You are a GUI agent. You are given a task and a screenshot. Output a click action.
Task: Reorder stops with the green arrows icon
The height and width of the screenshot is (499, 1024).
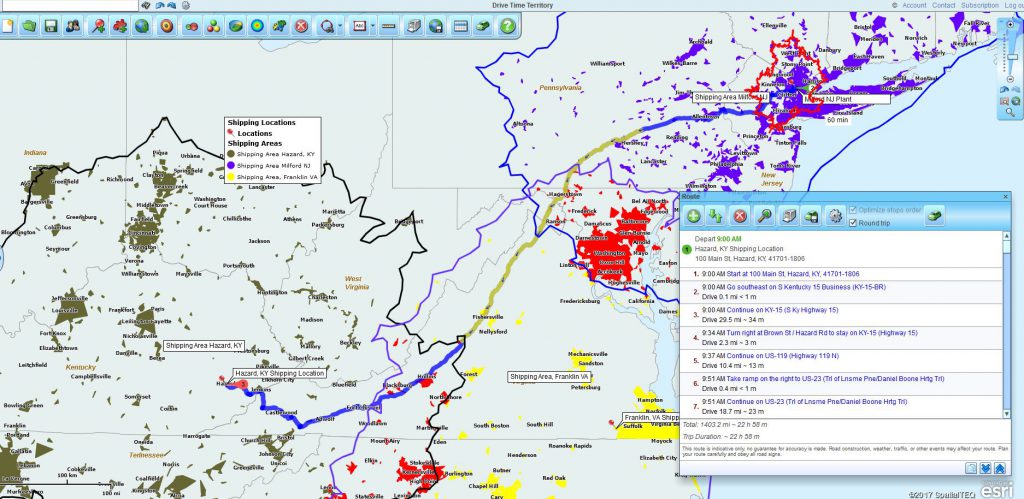(716, 216)
